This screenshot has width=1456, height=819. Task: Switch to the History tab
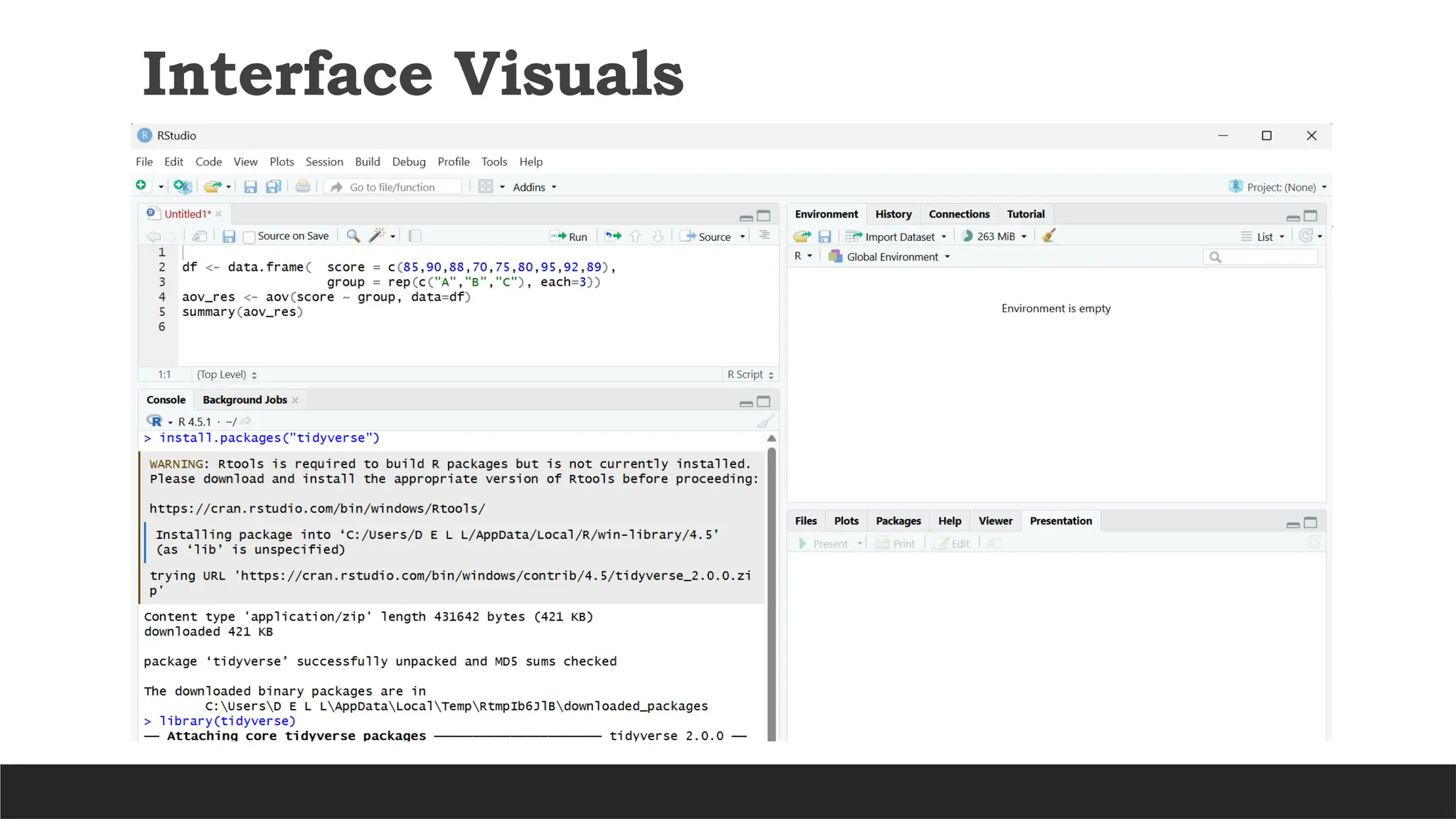coord(893,214)
